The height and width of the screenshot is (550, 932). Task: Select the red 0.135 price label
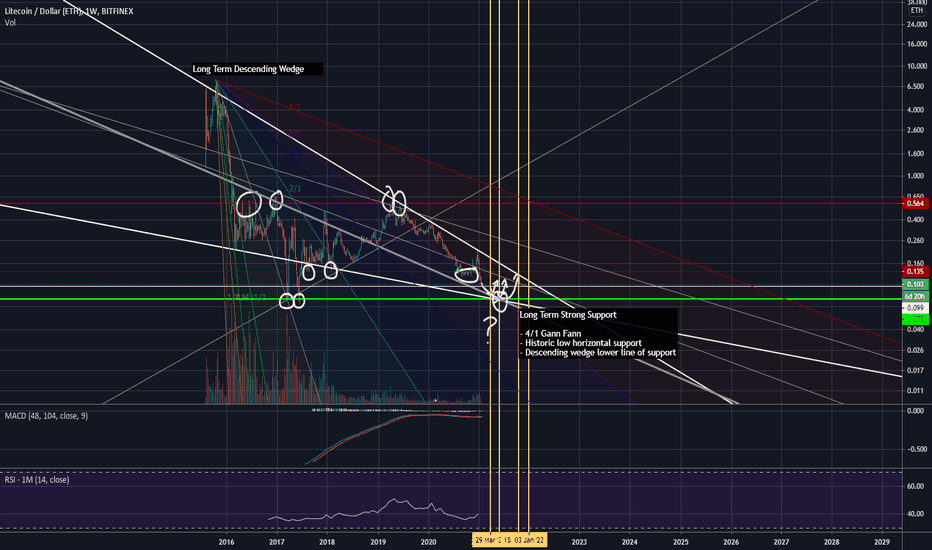click(x=915, y=272)
